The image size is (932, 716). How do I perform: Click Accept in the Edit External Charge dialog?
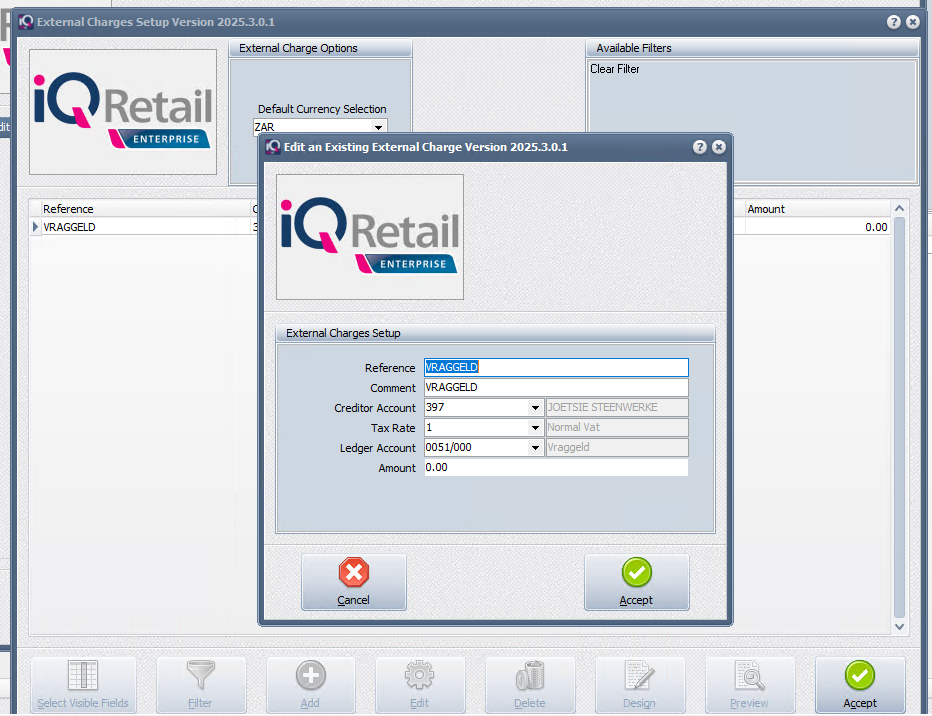tap(637, 582)
